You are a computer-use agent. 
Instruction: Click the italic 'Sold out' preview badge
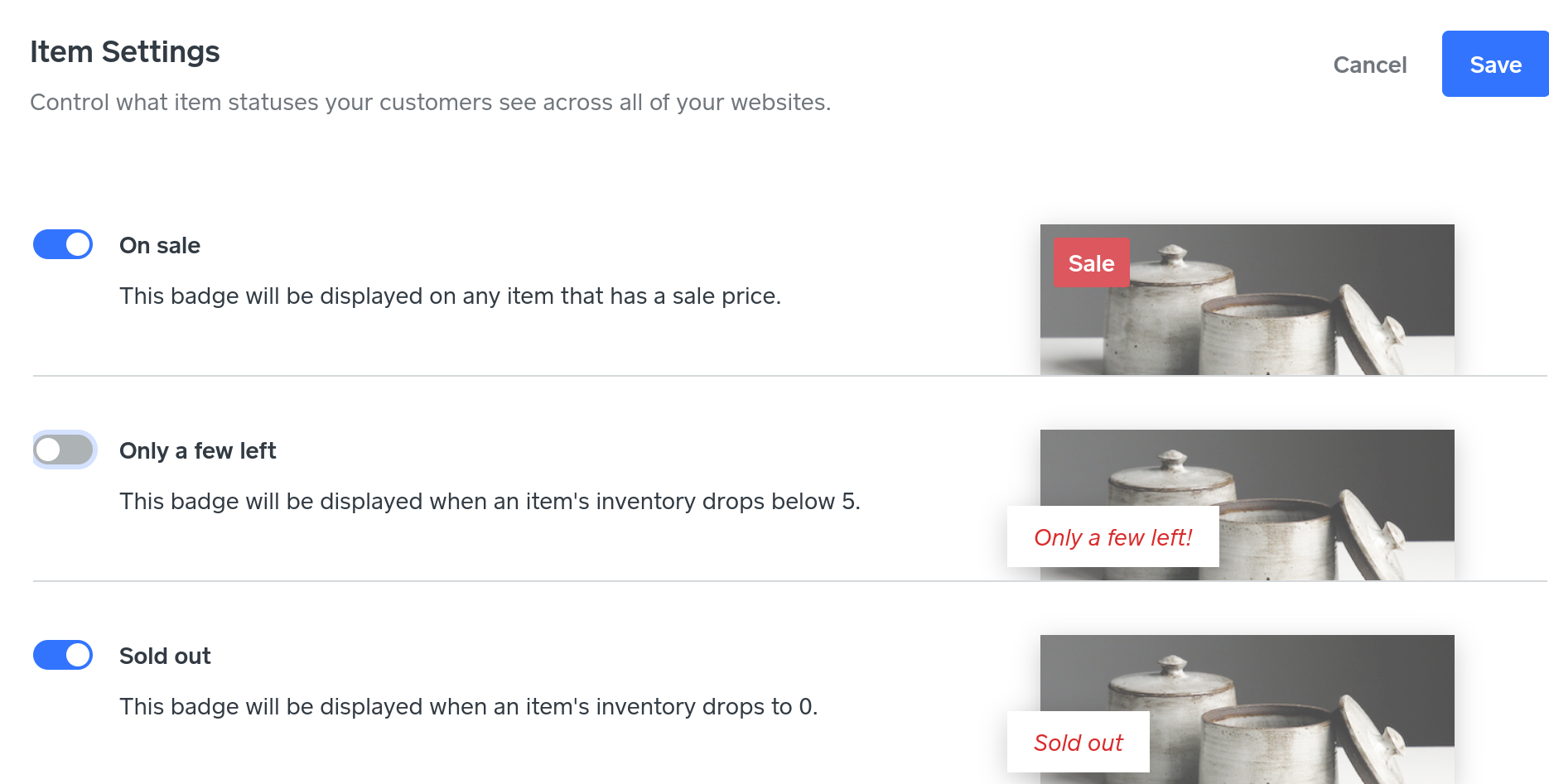pos(1078,743)
